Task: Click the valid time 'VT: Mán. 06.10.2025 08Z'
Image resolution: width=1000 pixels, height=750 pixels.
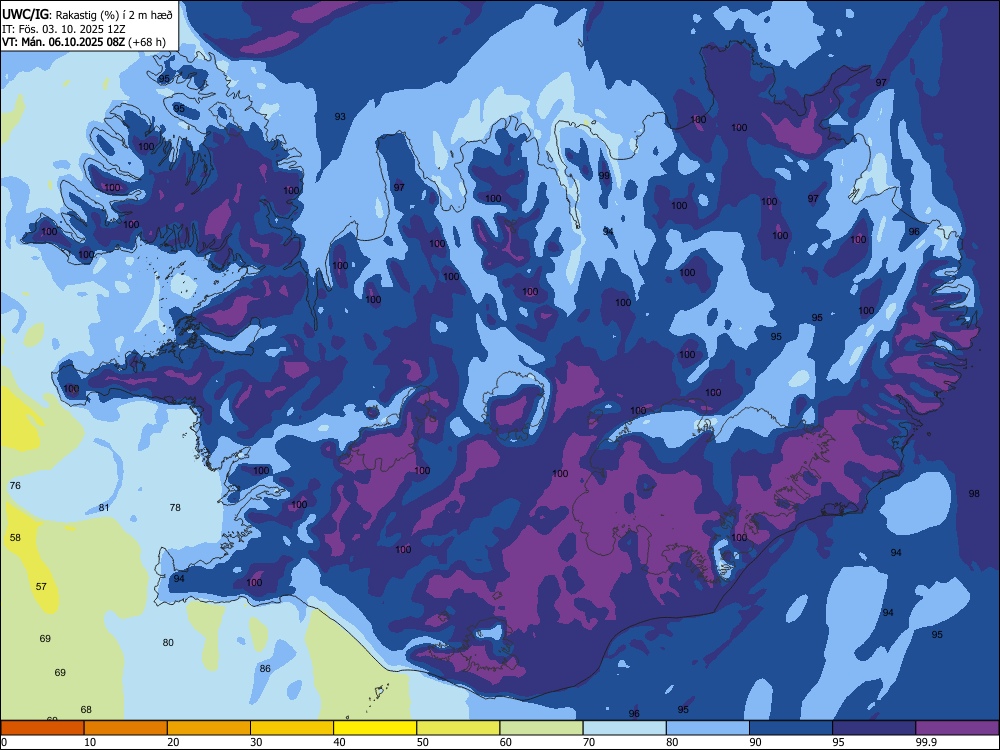Action: 64,42
